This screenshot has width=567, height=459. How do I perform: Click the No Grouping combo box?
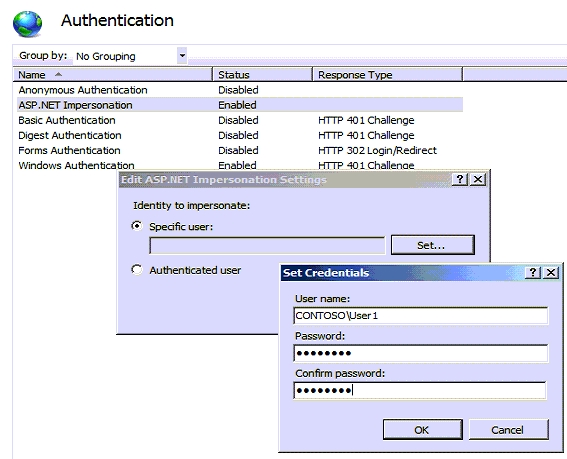coord(130,56)
